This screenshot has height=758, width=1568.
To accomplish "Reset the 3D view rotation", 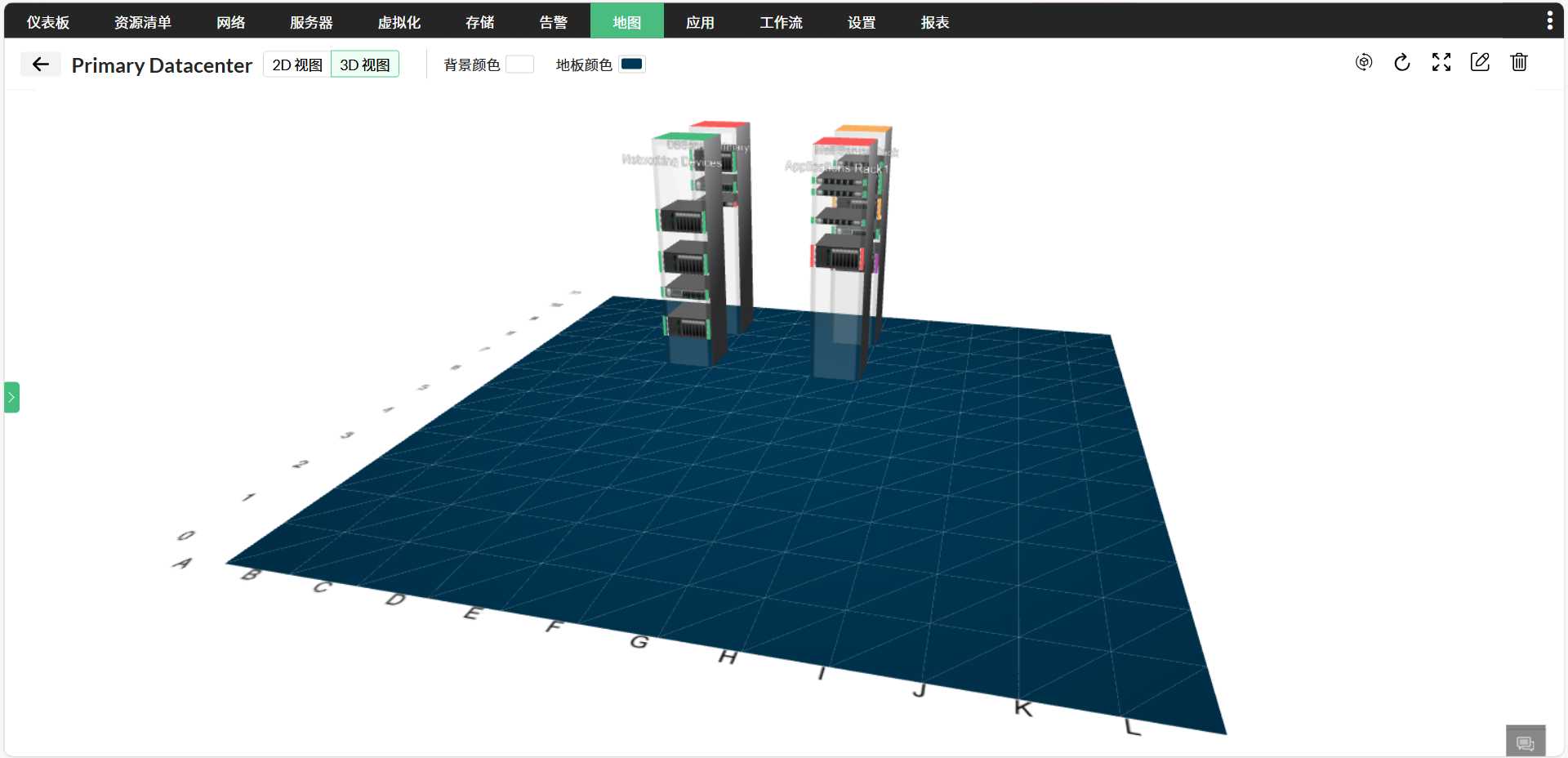I will tap(1363, 62).
